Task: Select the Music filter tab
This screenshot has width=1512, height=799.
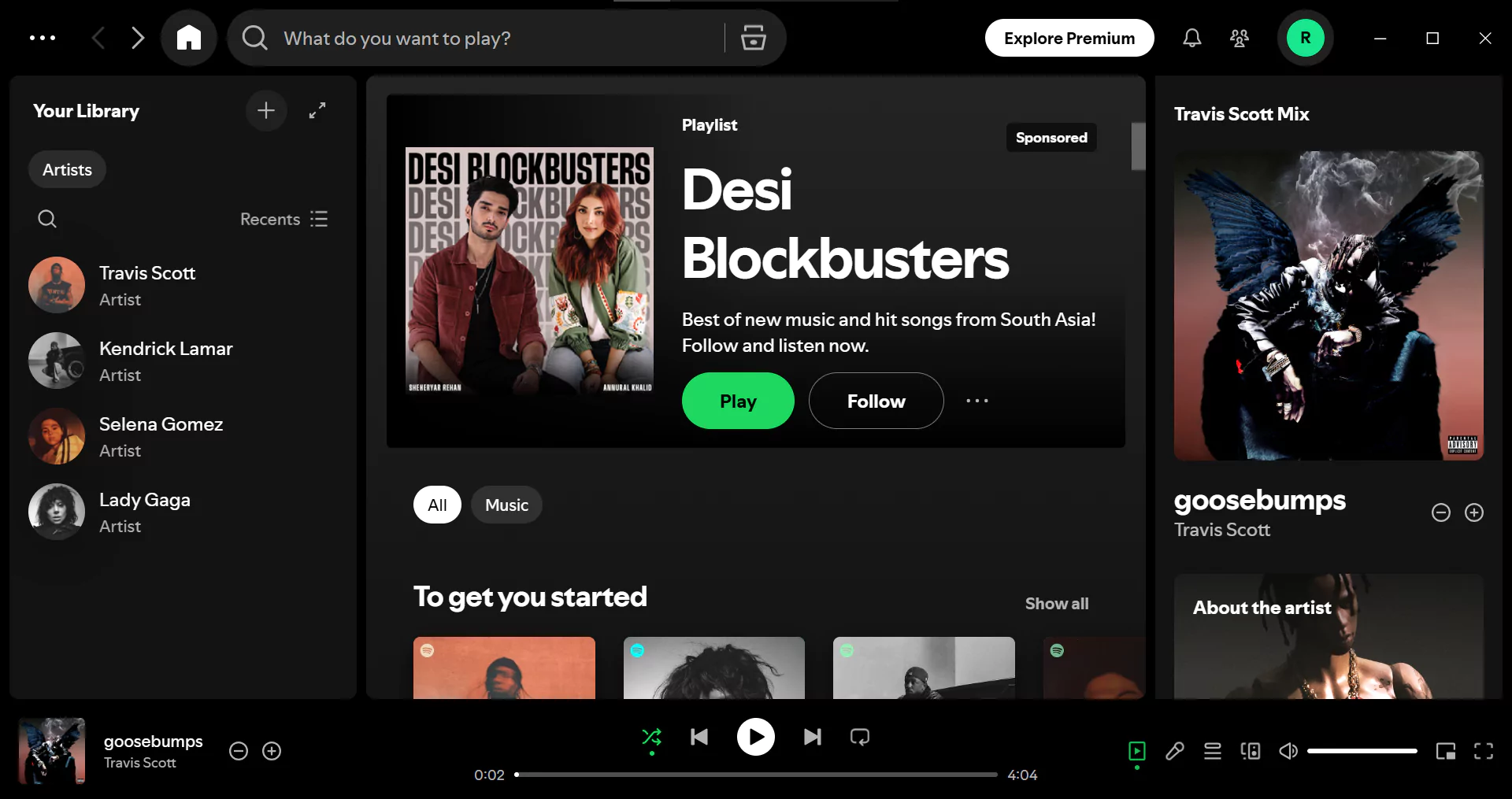Action: click(506, 505)
